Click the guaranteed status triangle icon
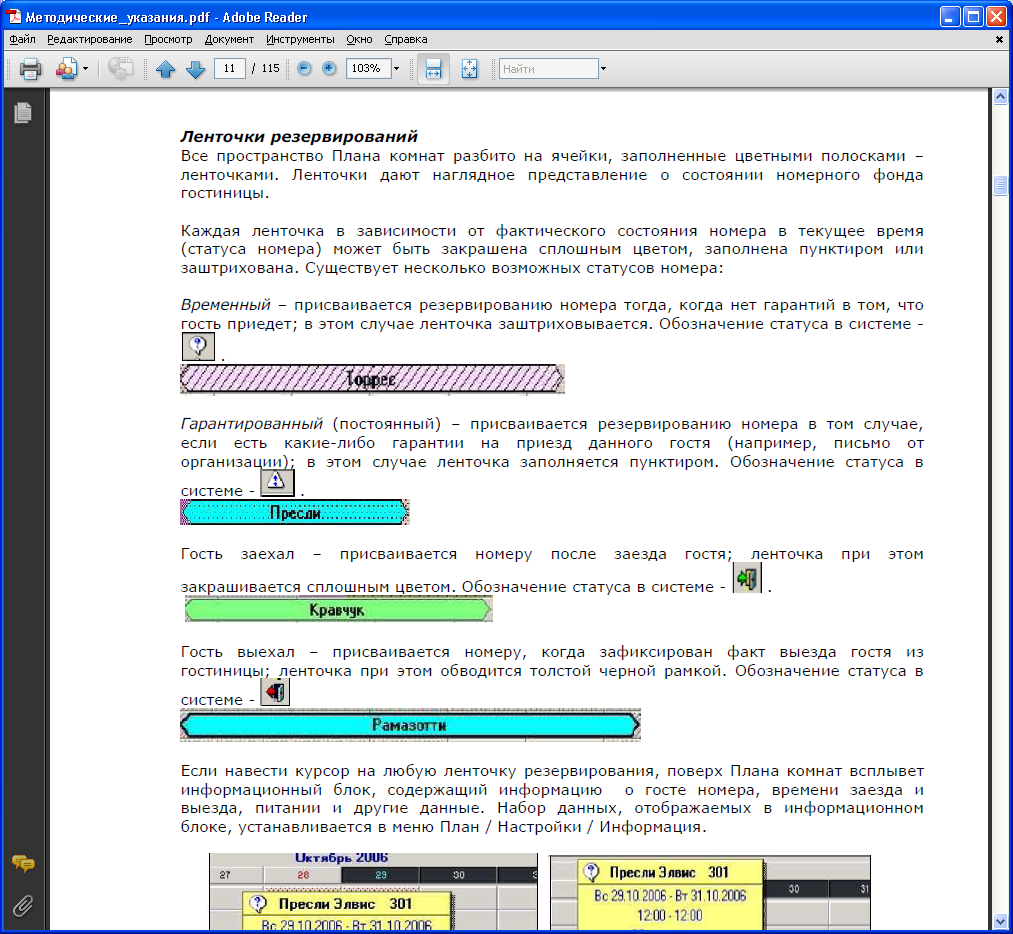1013x934 pixels. 277,482
